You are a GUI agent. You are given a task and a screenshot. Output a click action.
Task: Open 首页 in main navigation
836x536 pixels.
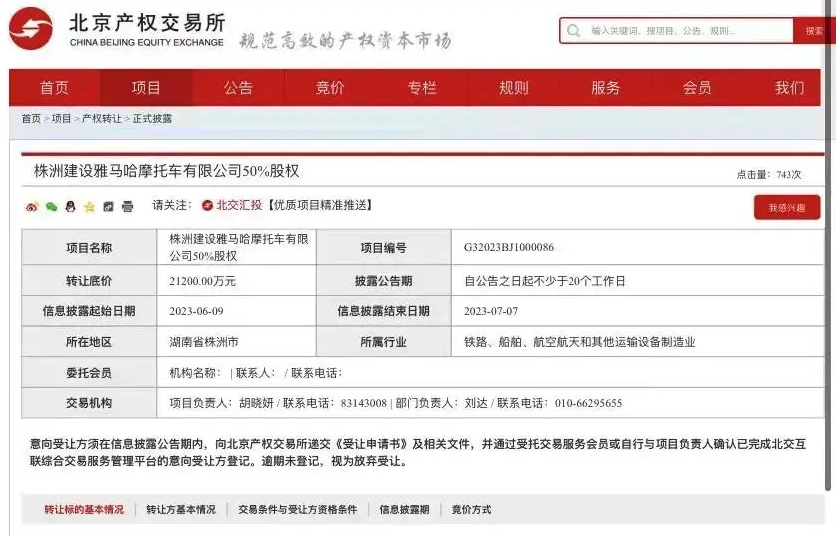pos(54,87)
